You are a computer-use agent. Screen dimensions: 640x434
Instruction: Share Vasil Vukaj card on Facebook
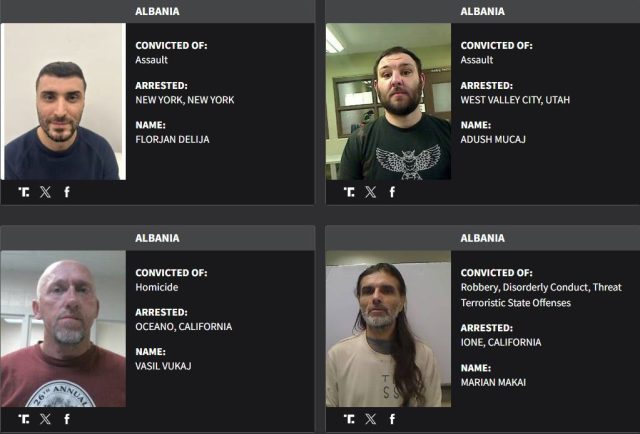[x=67, y=419]
